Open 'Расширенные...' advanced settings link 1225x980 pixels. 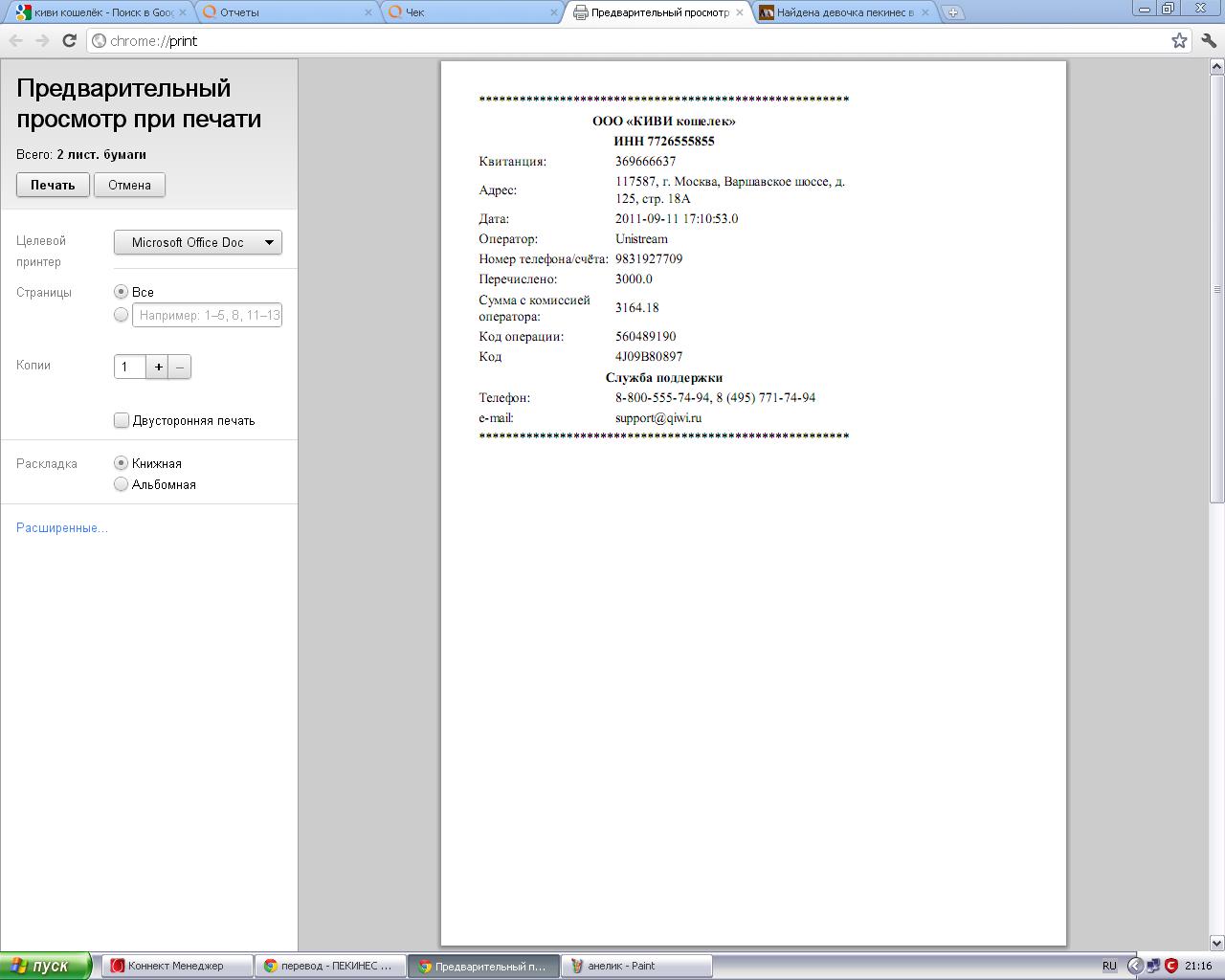(x=62, y=528)
